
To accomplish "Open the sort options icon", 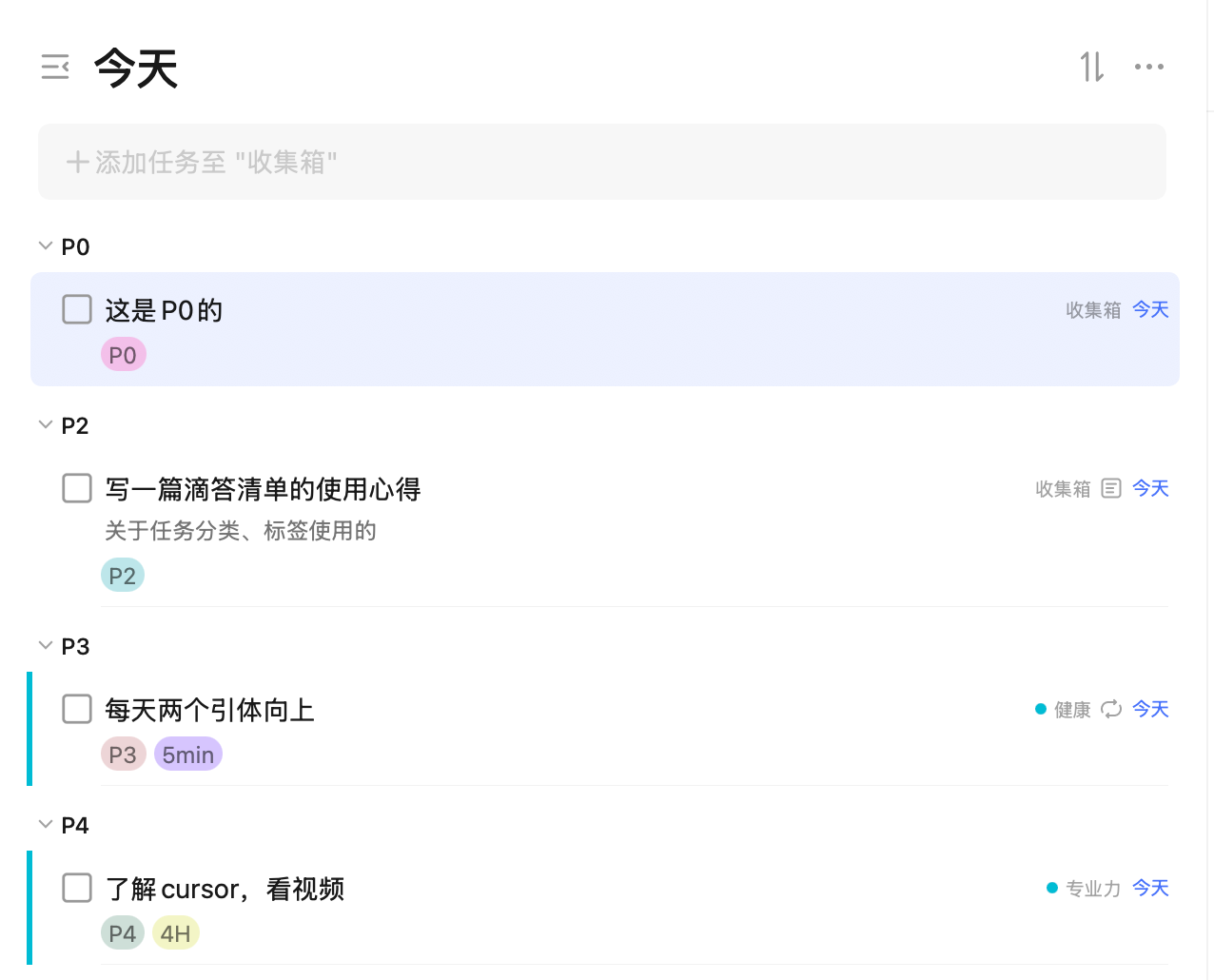I will pos(1092,67).
